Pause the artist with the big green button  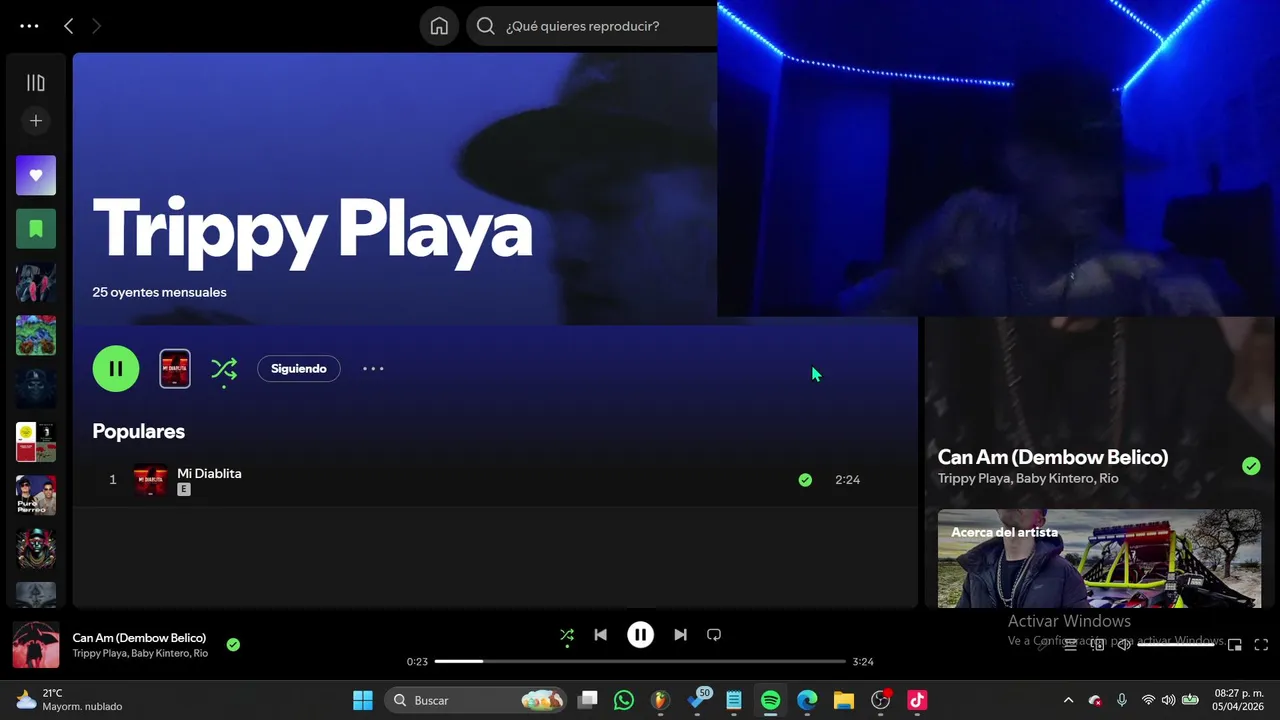116,368
